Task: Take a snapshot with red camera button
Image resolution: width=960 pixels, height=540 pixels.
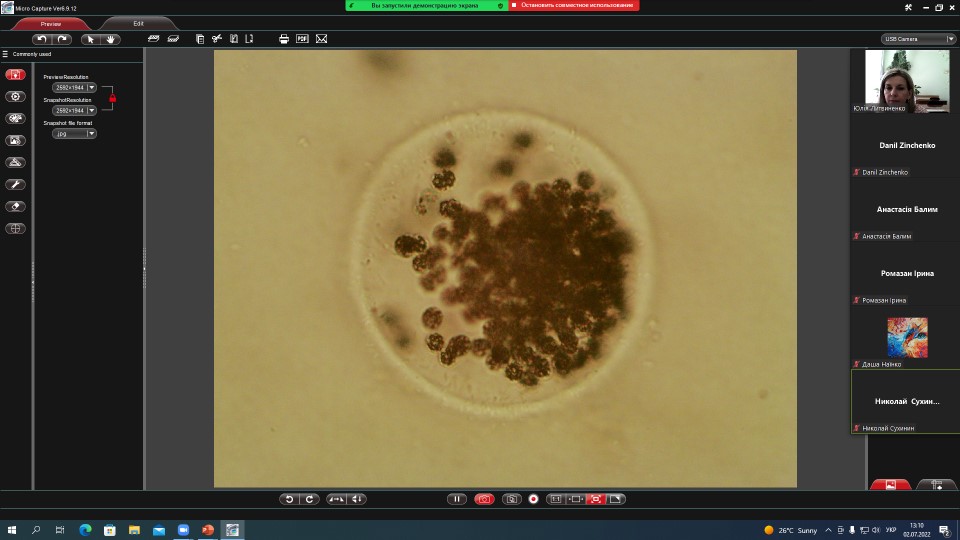Action: pos(484,499)
